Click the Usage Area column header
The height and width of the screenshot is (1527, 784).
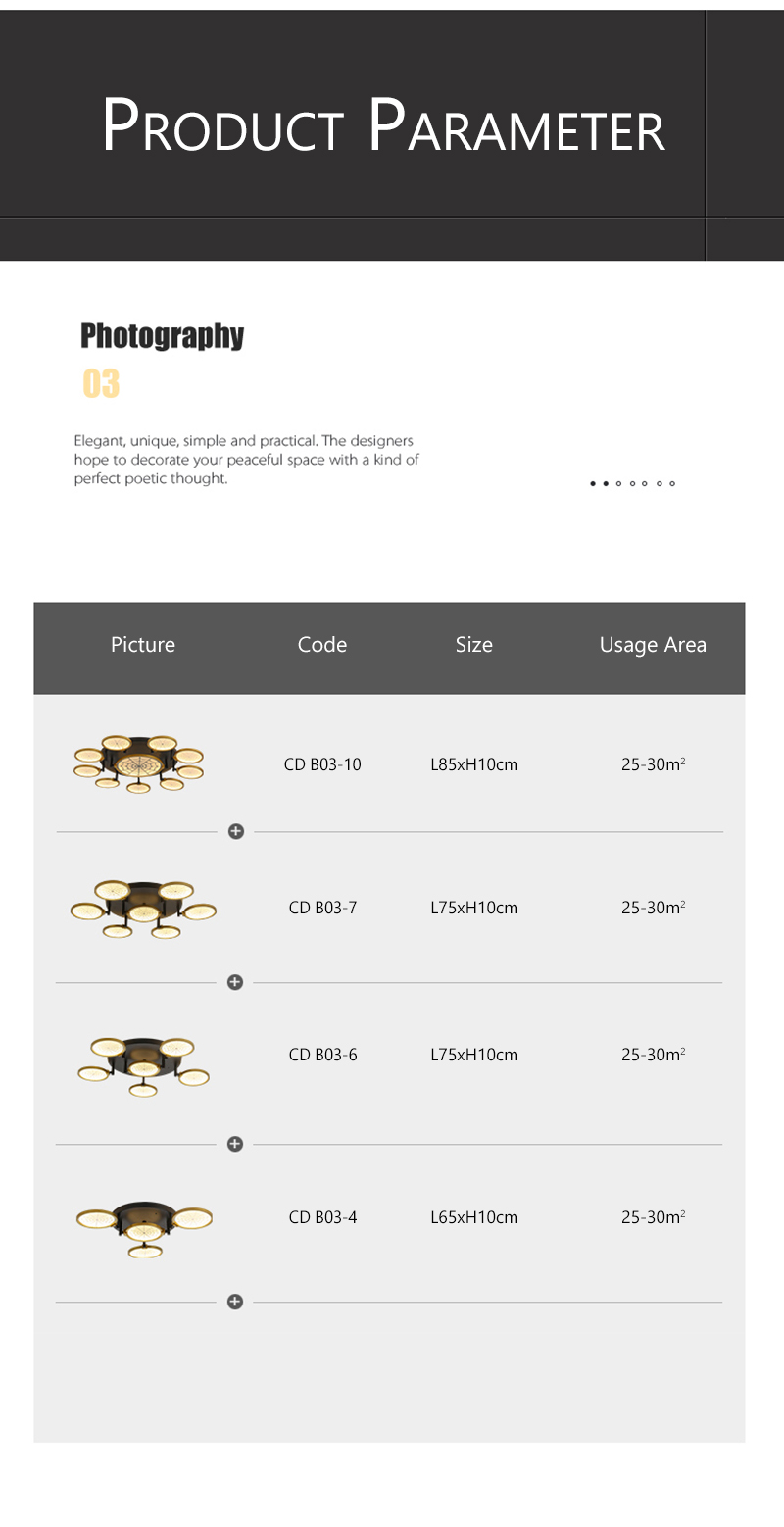pos(653,644)
